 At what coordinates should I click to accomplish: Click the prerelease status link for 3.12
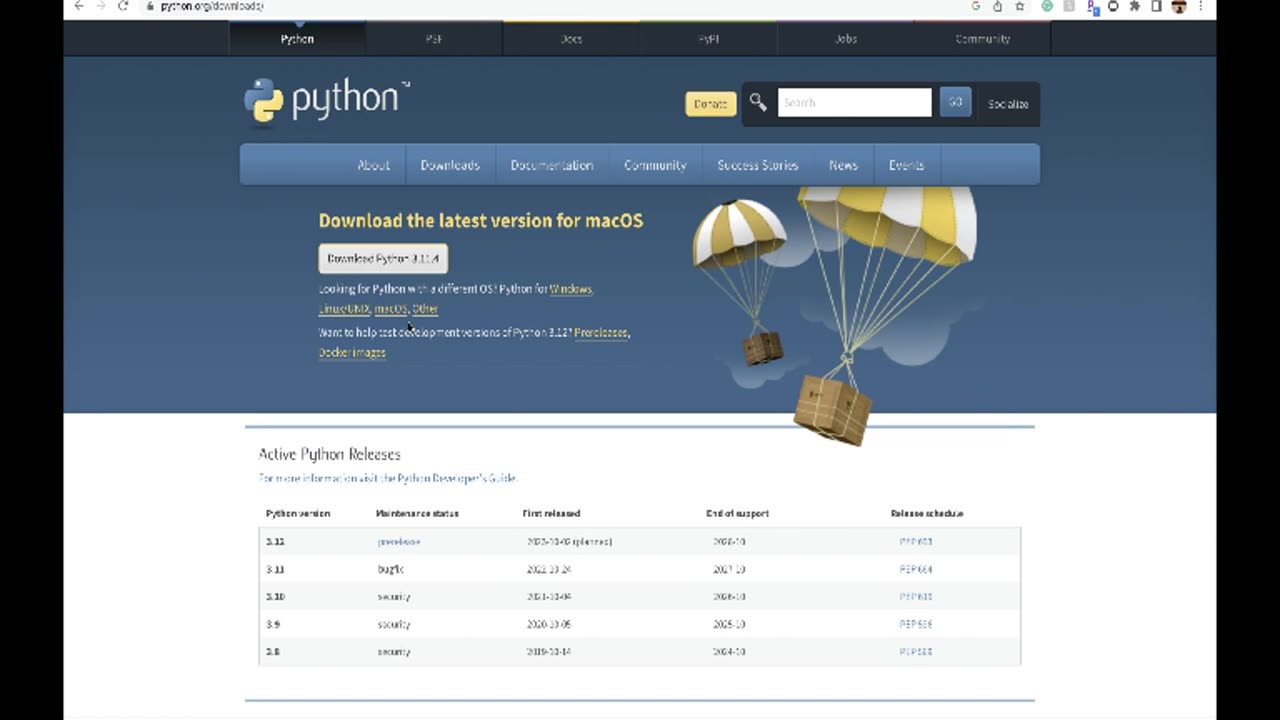pos(399,541)
